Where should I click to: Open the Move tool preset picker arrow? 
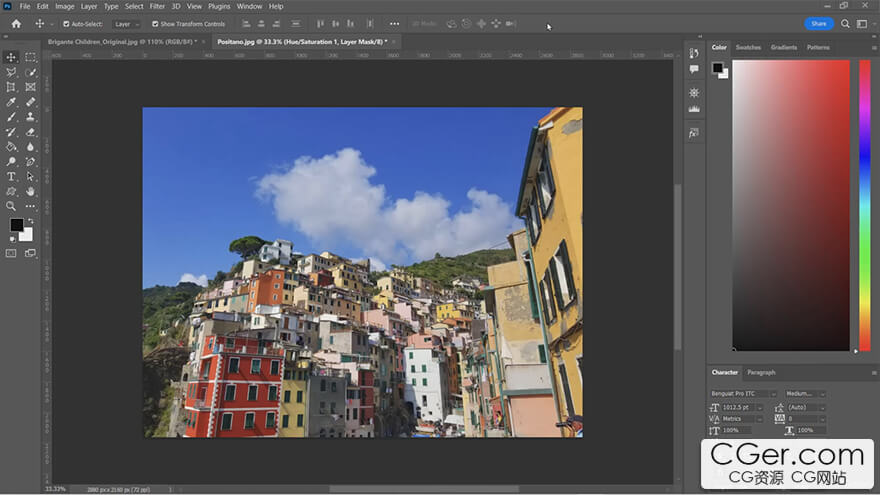tap(52, 24)
